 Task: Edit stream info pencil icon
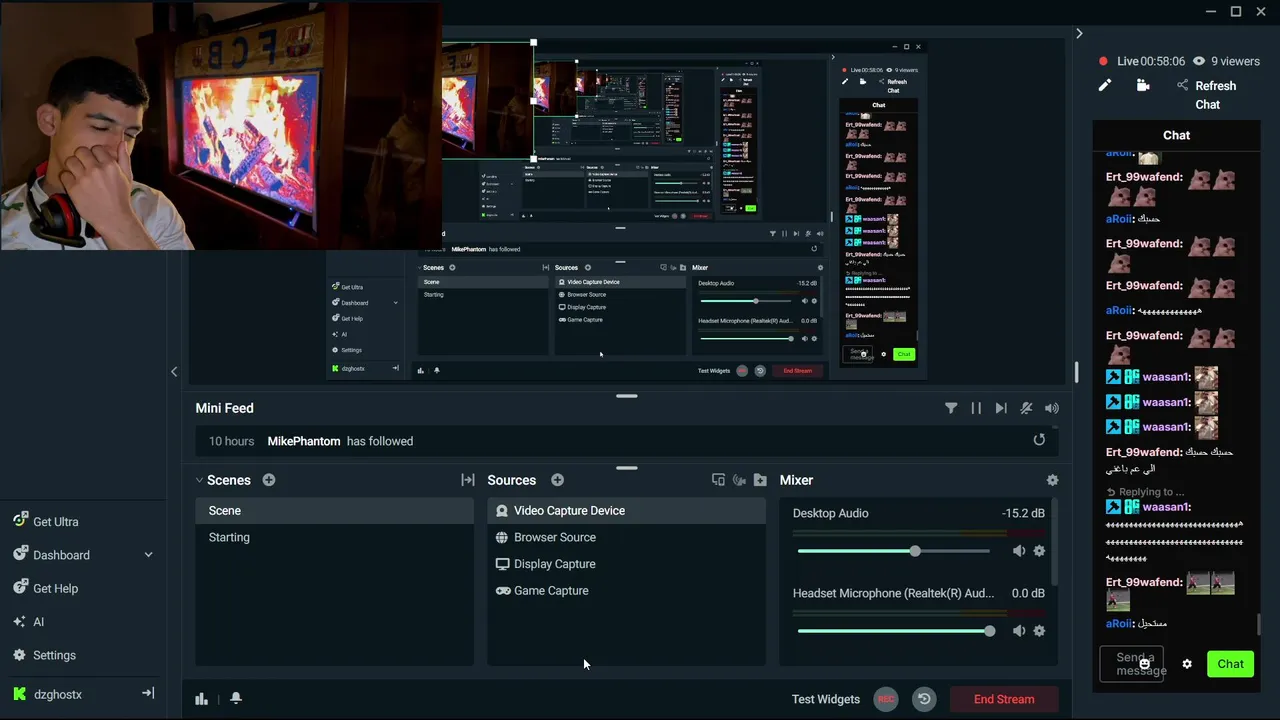pyautogui.click(x=1104, y=86)
